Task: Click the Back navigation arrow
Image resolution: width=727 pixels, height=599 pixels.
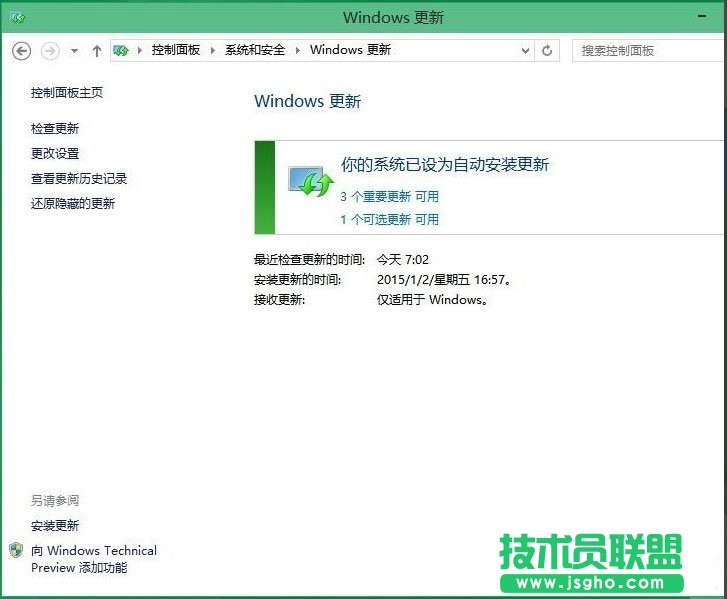Action: [21, 51]
